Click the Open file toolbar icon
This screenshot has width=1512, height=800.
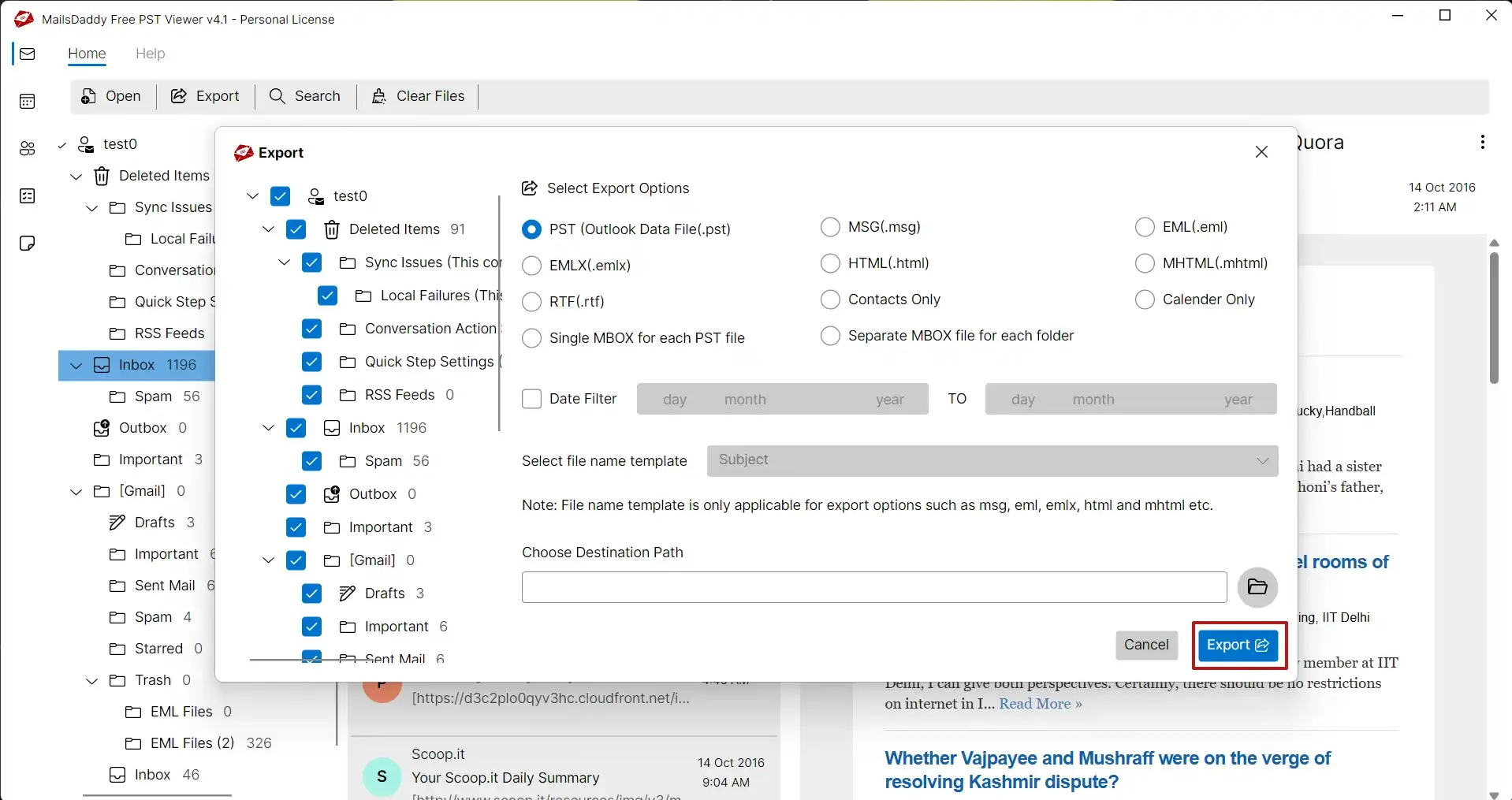pyautogui.click(x=89, y=96)
